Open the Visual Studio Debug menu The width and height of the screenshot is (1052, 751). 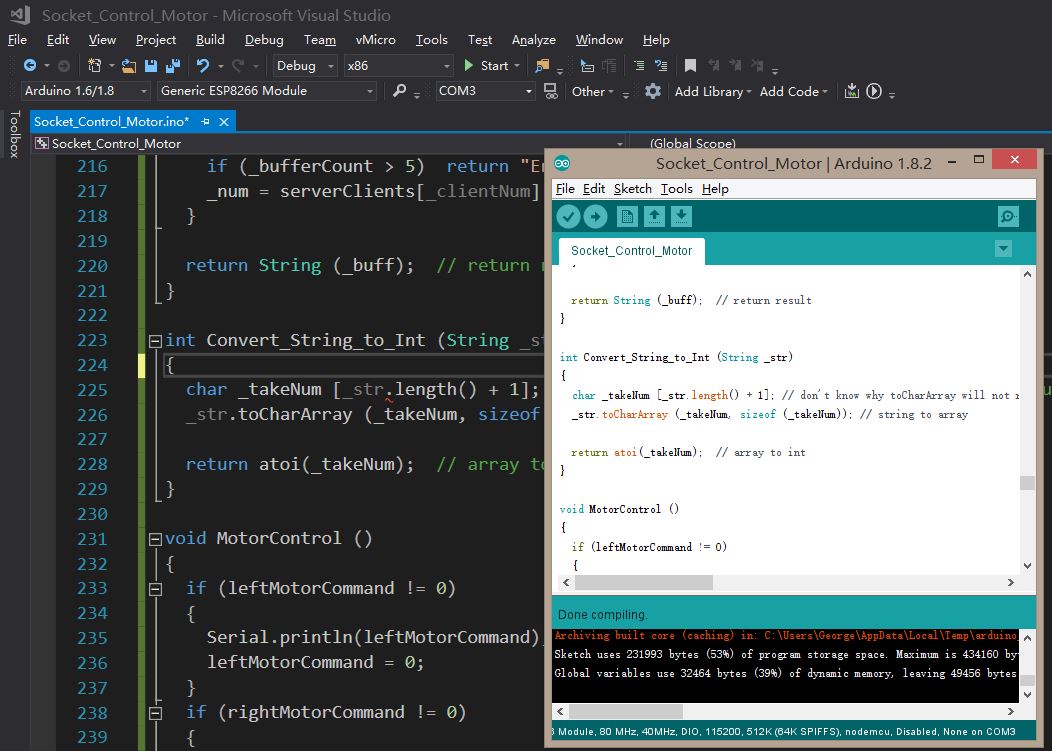coord(264,40)
